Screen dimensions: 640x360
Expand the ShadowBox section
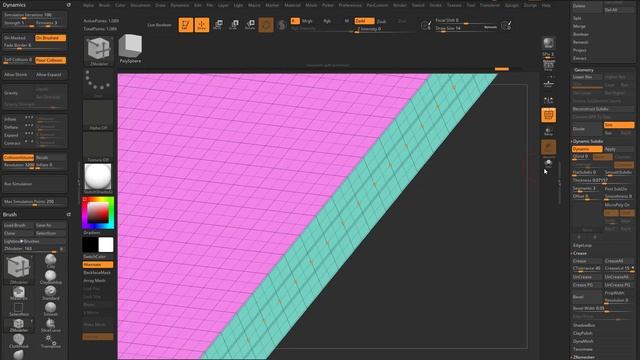tap(584, 325)
